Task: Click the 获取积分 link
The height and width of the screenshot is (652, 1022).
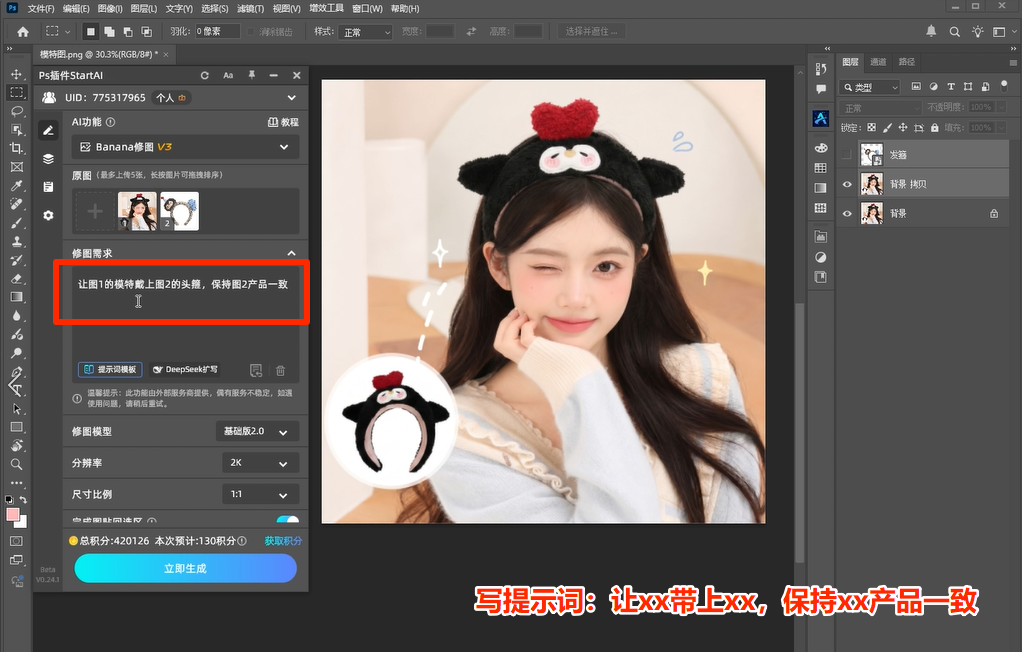Action: [x=283, y=541]
